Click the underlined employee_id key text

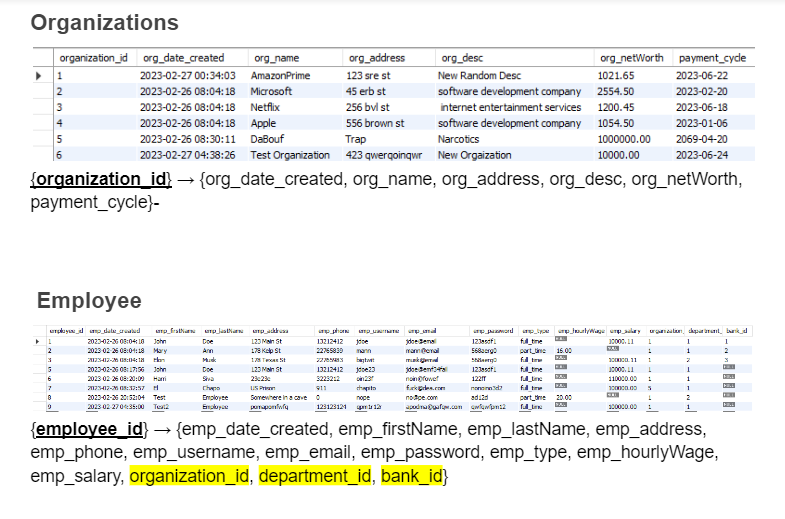pos(90,429)
